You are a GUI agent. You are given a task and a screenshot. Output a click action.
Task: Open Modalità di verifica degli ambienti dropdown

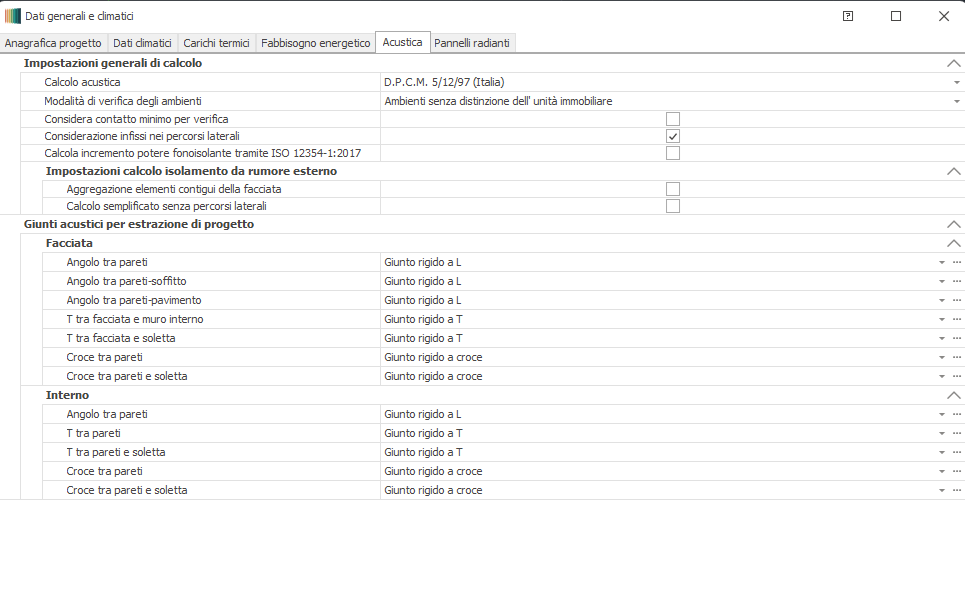coord(956,101)
